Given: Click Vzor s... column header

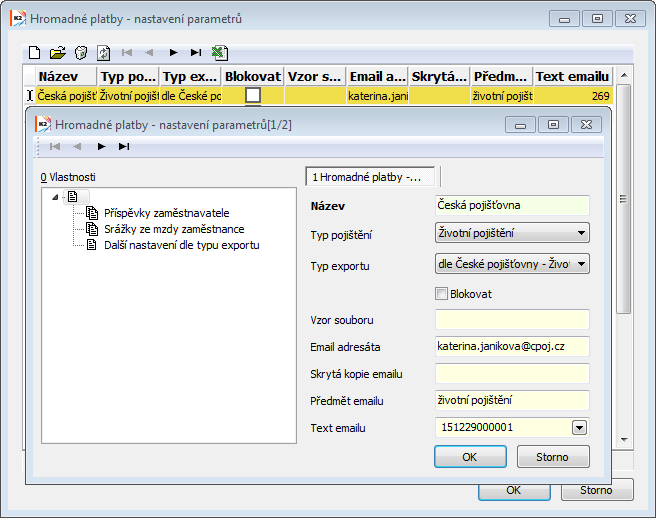Looking at the screenshot, I should [x=315, y=77].
